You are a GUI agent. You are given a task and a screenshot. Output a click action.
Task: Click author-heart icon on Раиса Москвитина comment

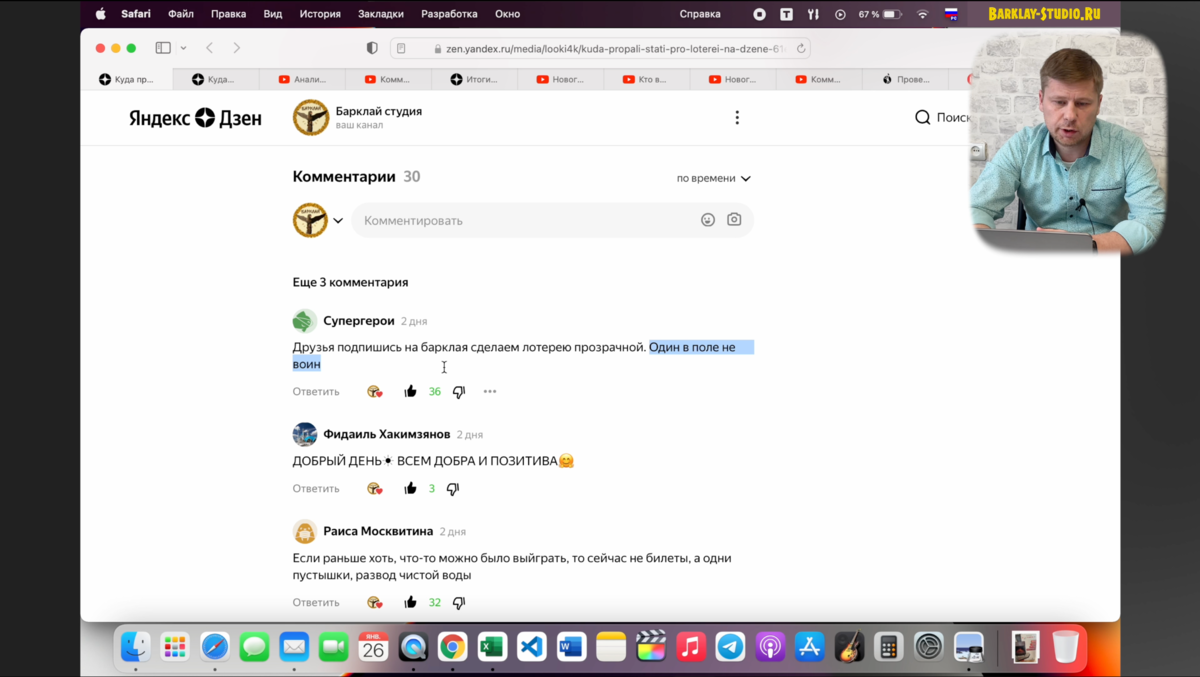tap(374, 603)
